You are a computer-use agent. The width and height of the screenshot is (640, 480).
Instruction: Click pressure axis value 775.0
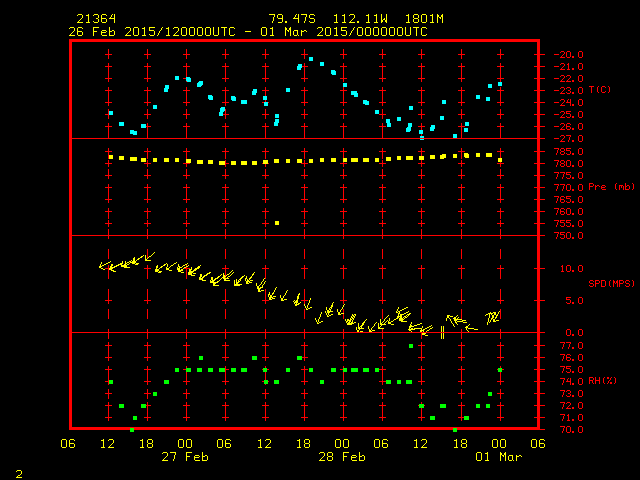pyautogui.click(x=569, y=176)
